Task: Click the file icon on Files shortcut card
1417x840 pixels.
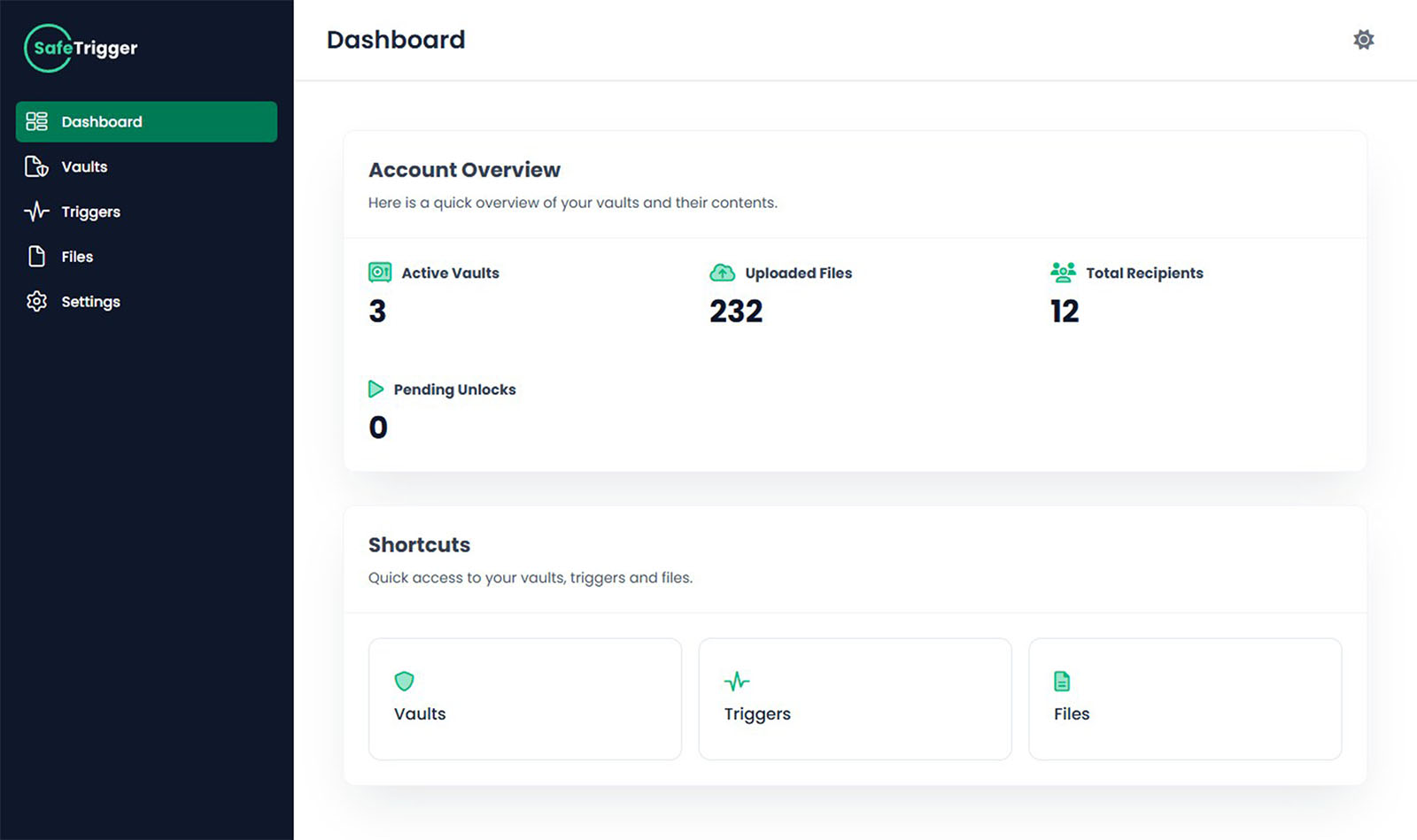Action: click(x=1061, y=682)
